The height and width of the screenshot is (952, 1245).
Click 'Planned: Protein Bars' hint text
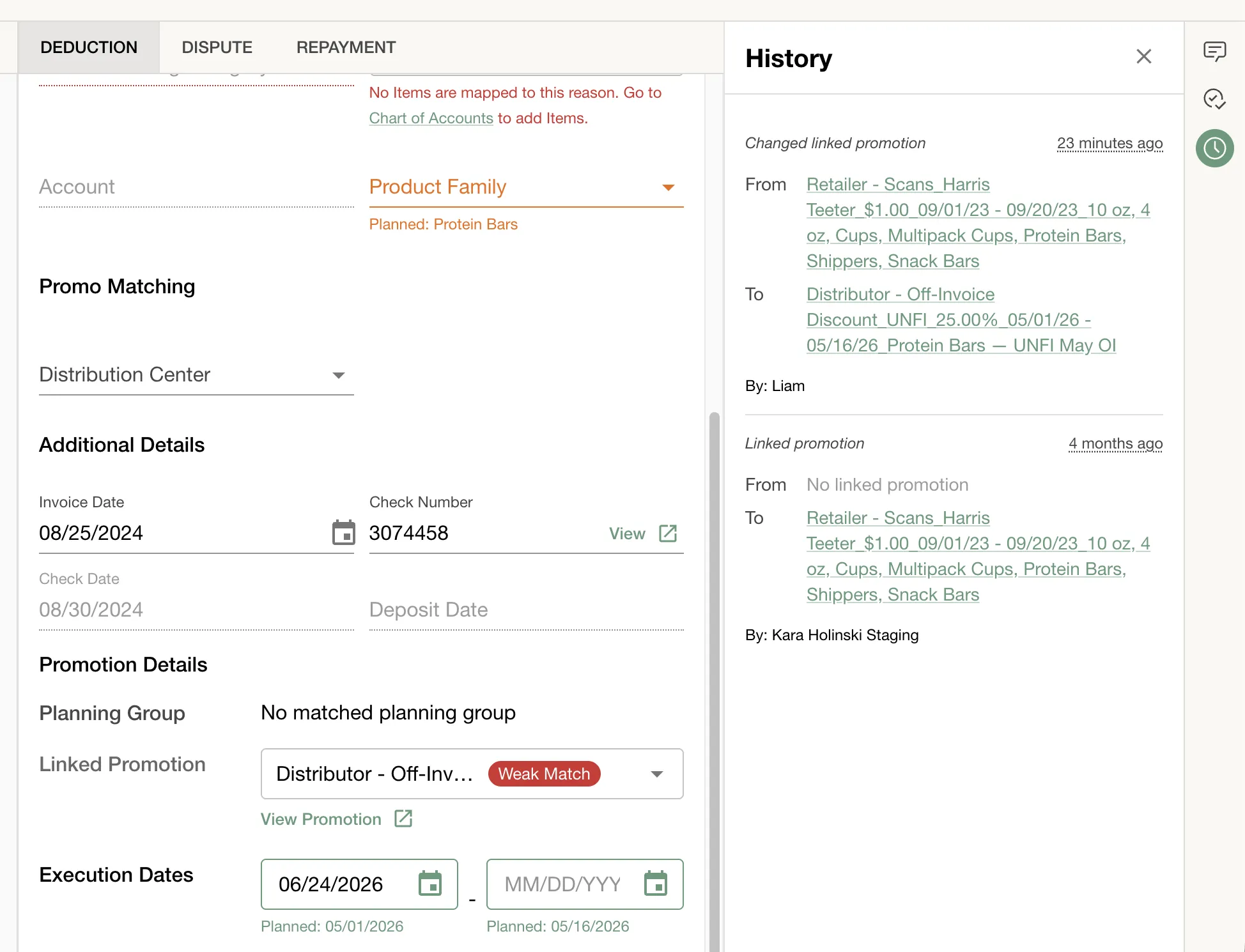pyautogui.click(x=444, y=224)
